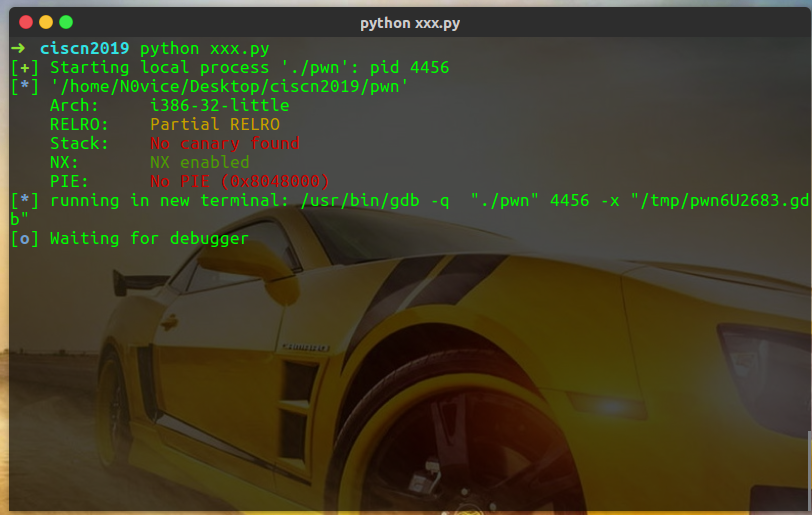Click the 'PIE:' label
Viewport: 812px width, 515px height.
[x=69, y=181]
